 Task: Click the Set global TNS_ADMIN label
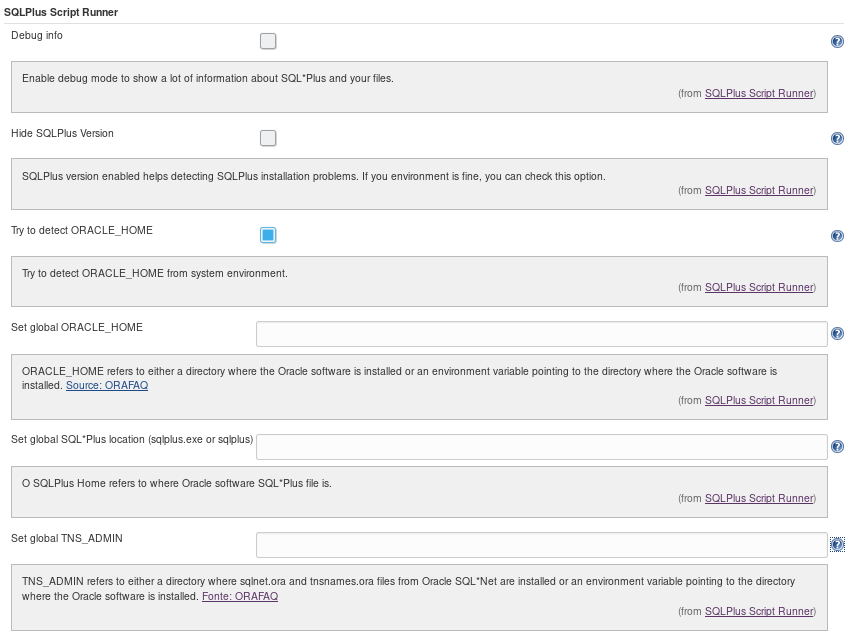(67, 538)
